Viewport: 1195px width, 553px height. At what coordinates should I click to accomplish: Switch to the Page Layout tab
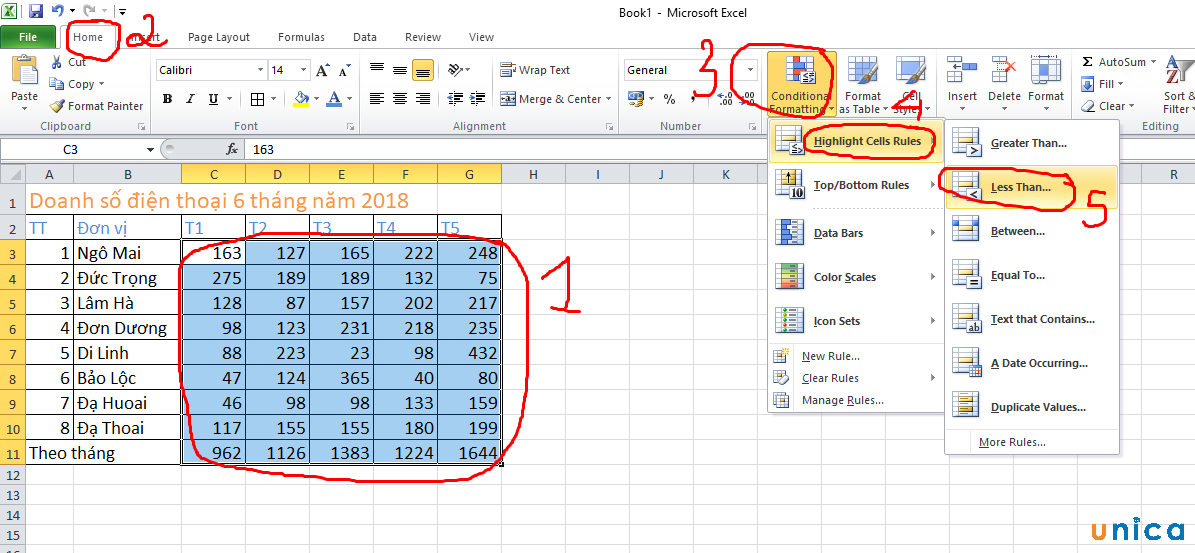[219, 37]
